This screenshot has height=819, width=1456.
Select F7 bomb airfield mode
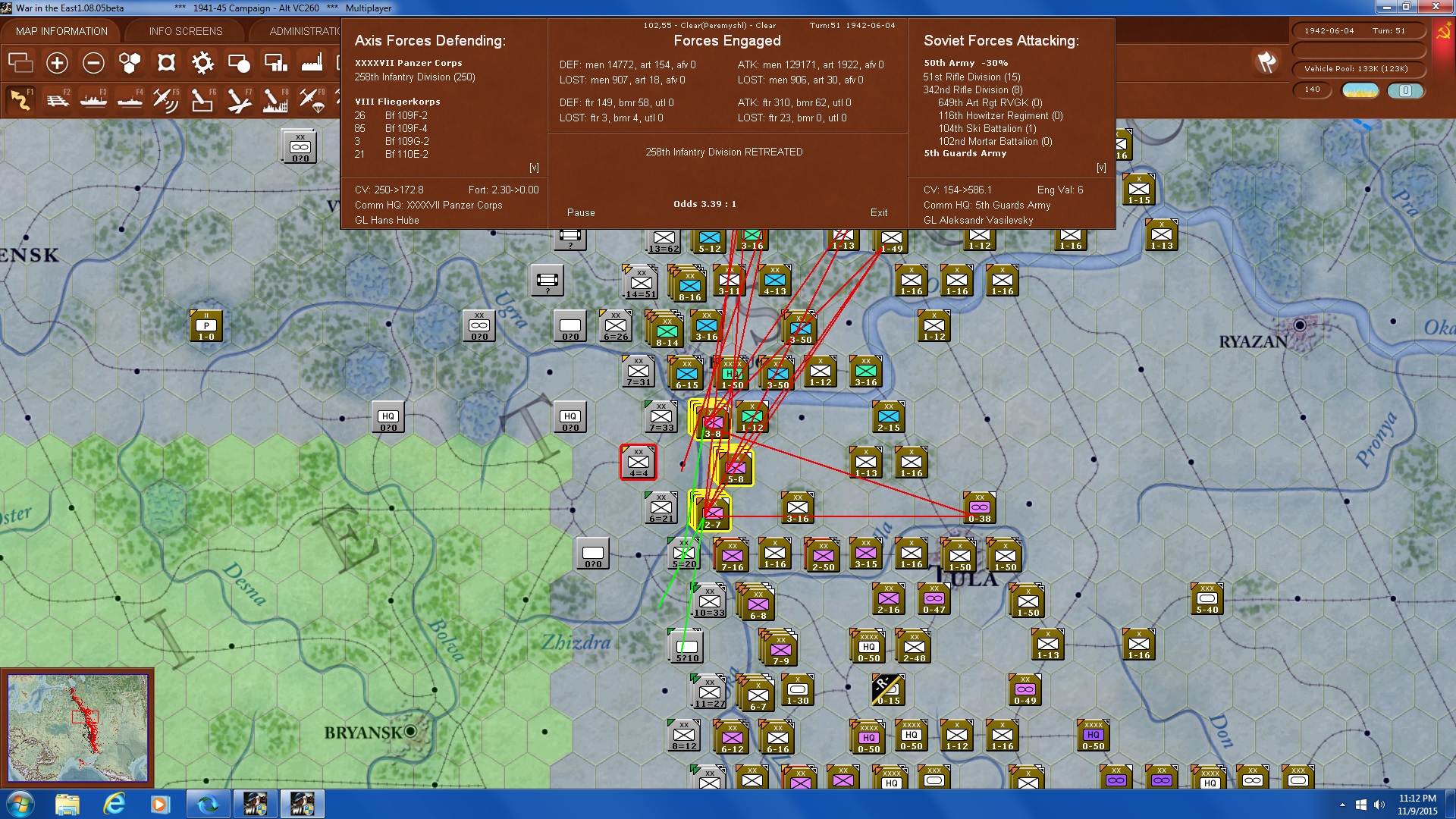(x=239, y=100)
